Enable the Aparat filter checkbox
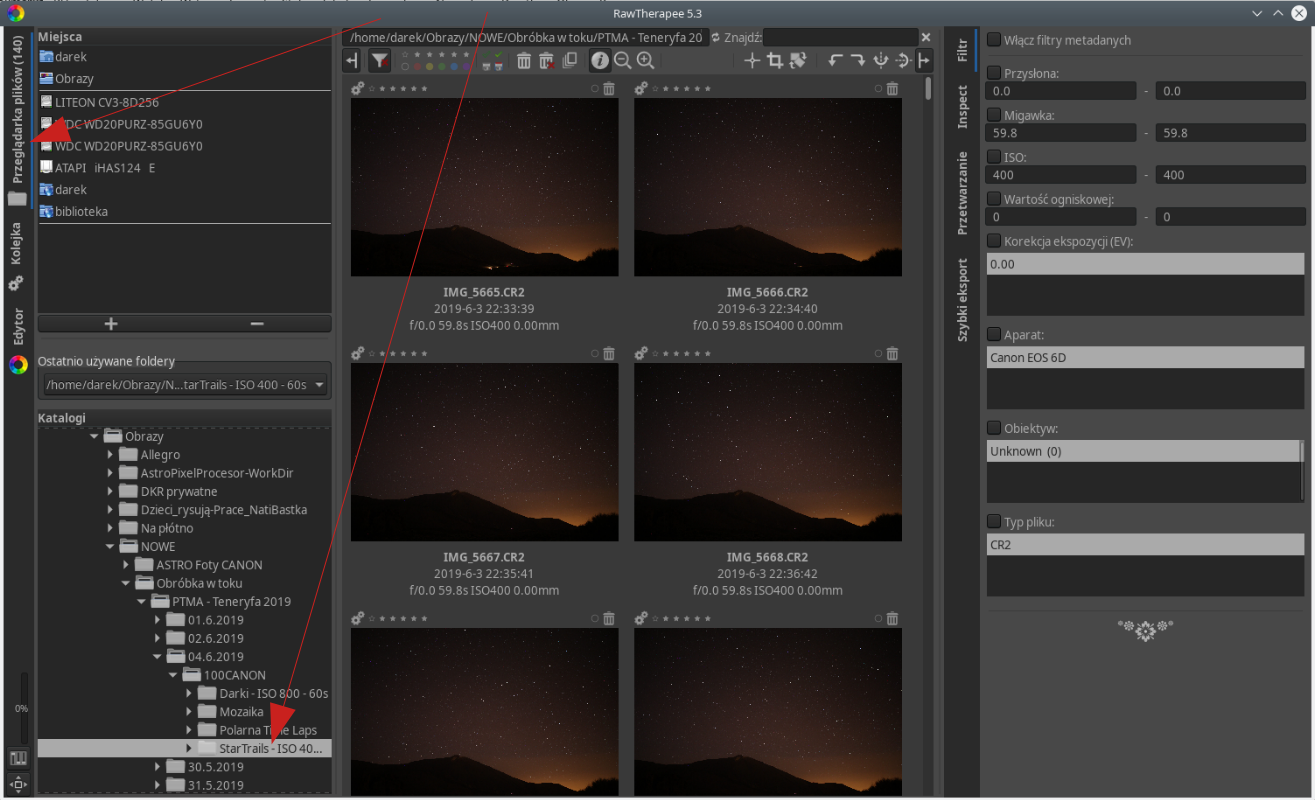Viewport: 1315px width, 800px height. tap(994, 334)
